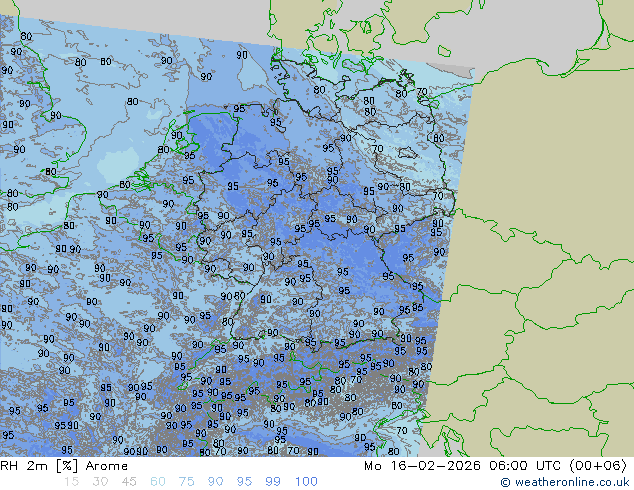The image size is (634, 490).
Task: Click the Arome model name
Action: [107, 466]
